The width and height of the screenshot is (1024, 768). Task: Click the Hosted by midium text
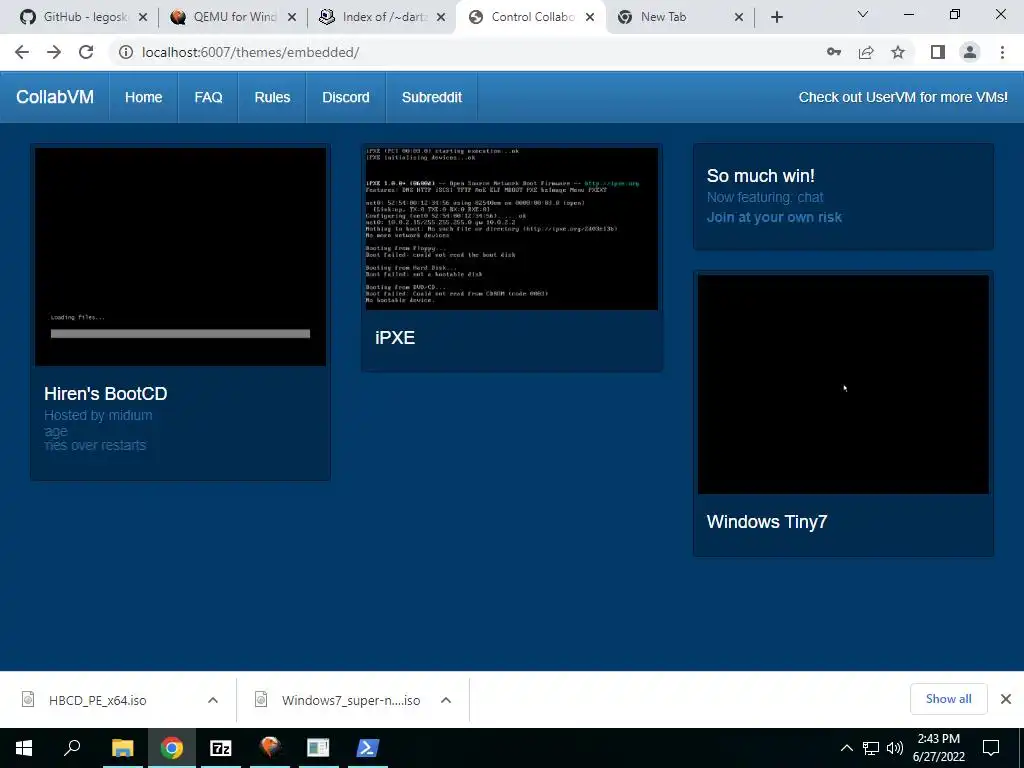tap(98, 415)
